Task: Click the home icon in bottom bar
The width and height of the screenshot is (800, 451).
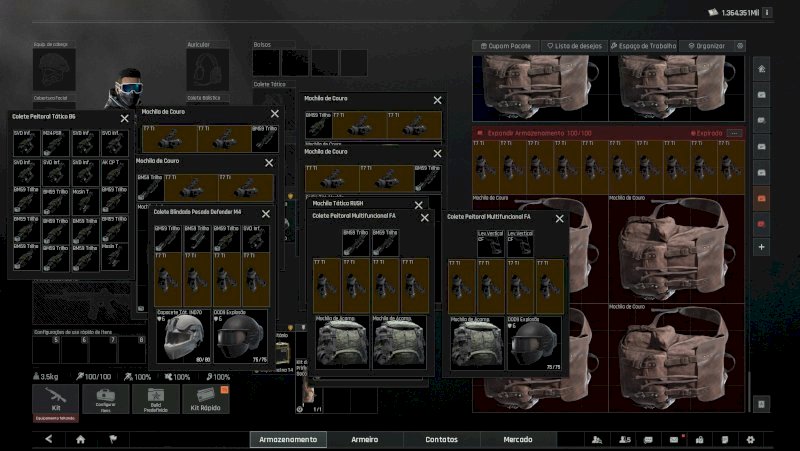Action: (80, 439)
